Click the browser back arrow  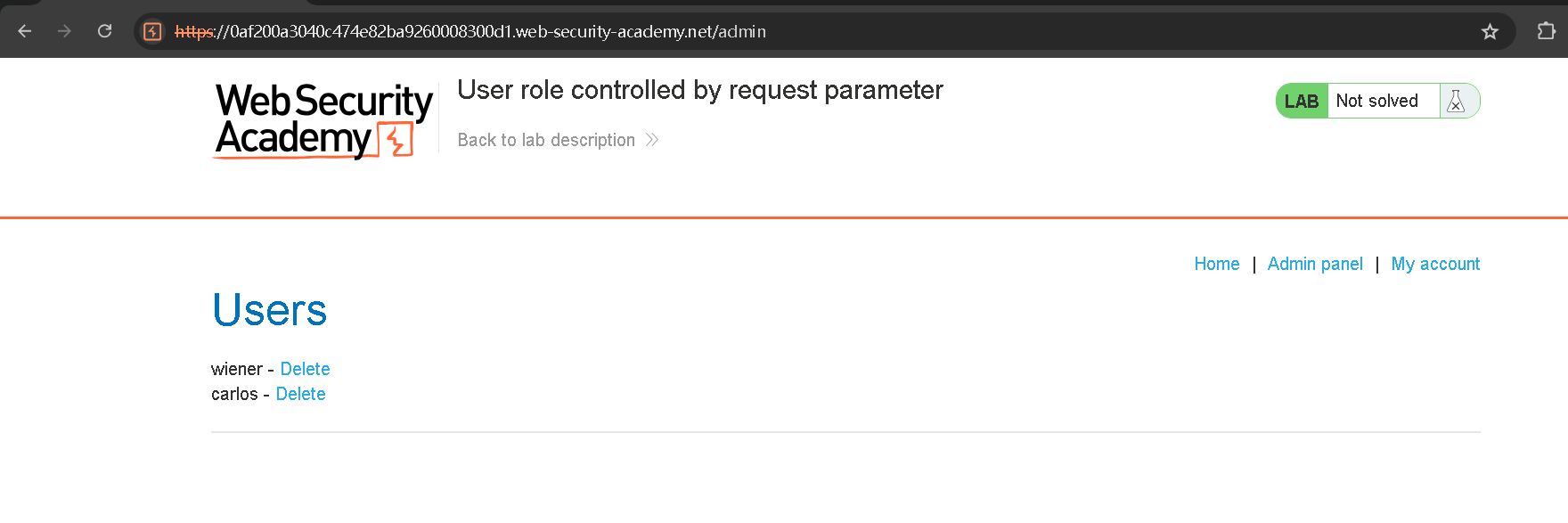25,31
